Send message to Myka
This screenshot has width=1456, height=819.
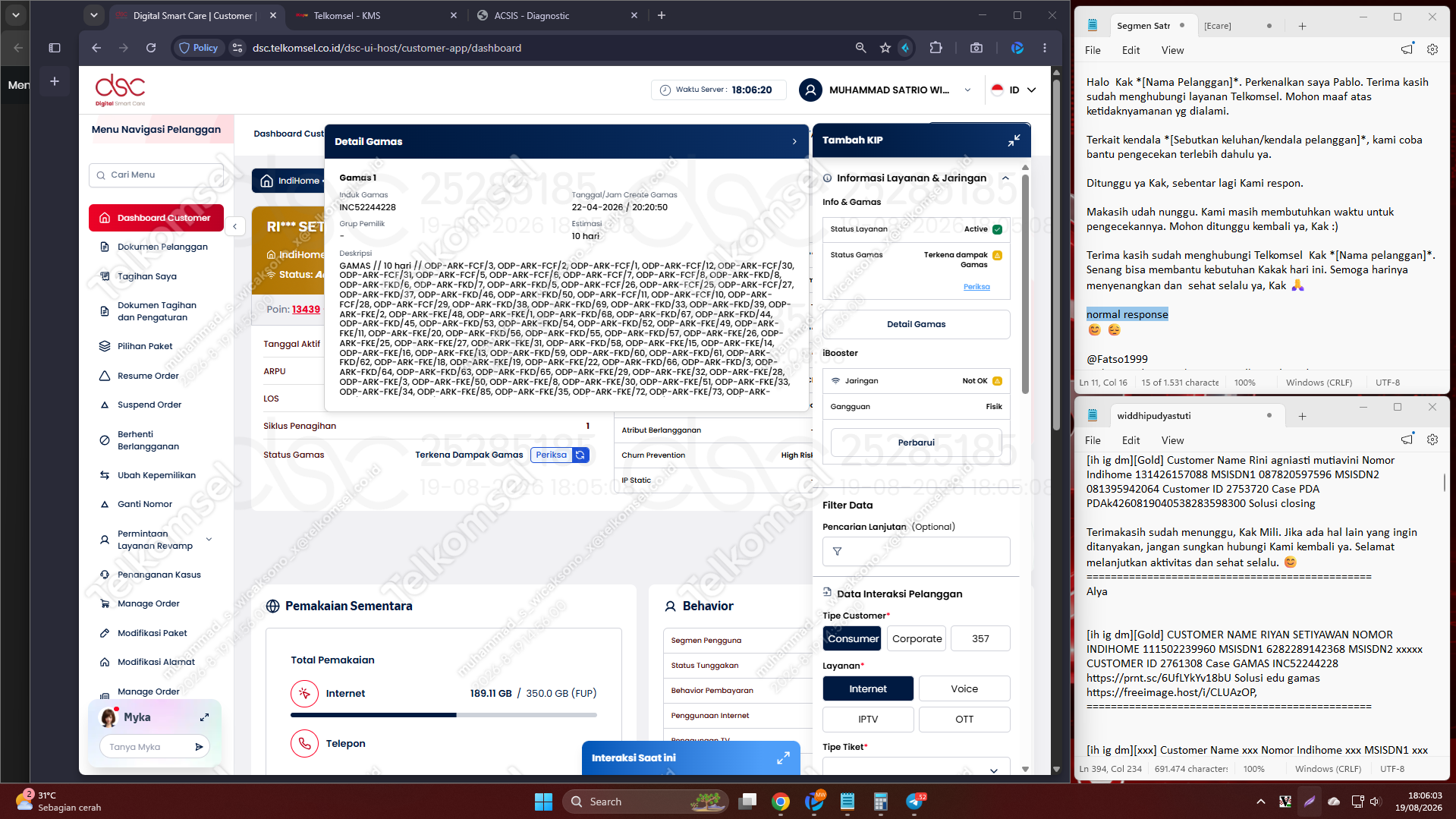199,747
